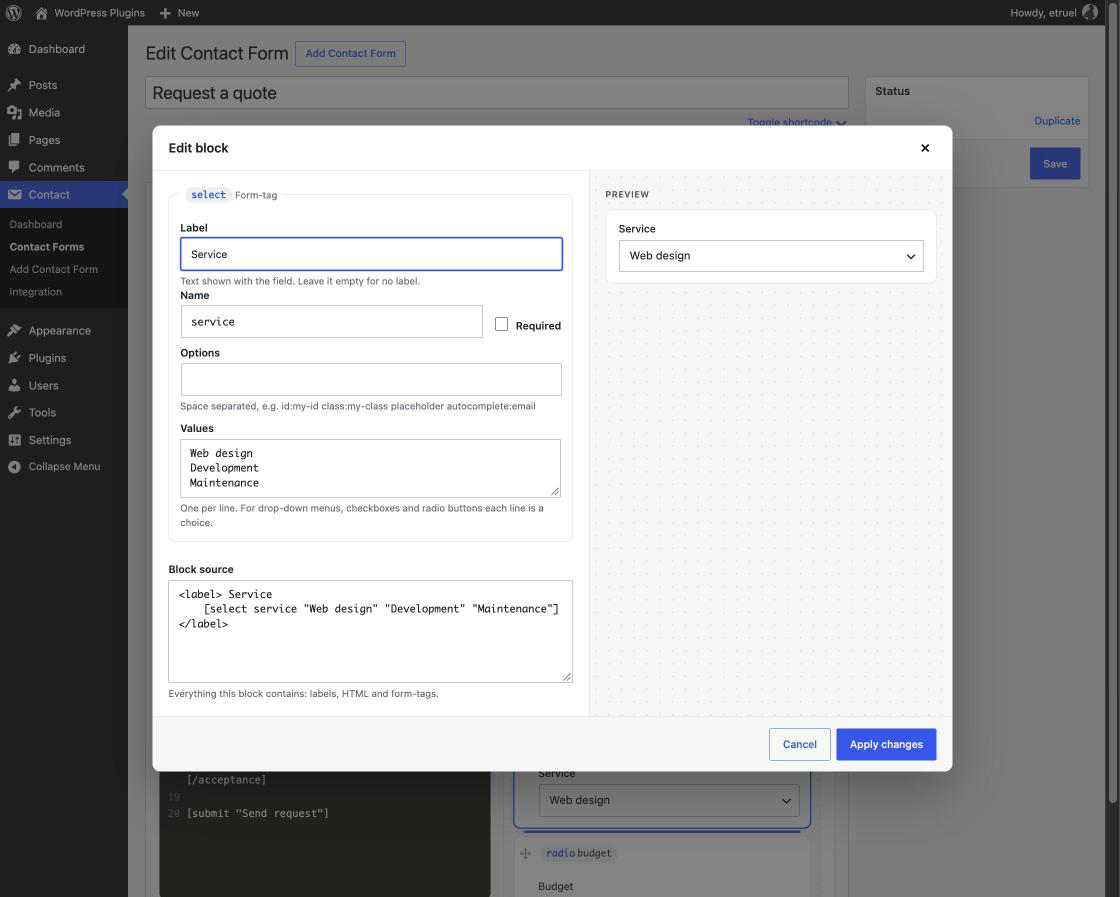Click the radio budget tag label
Screen dimensions: 1120x897
pos(579,853)
